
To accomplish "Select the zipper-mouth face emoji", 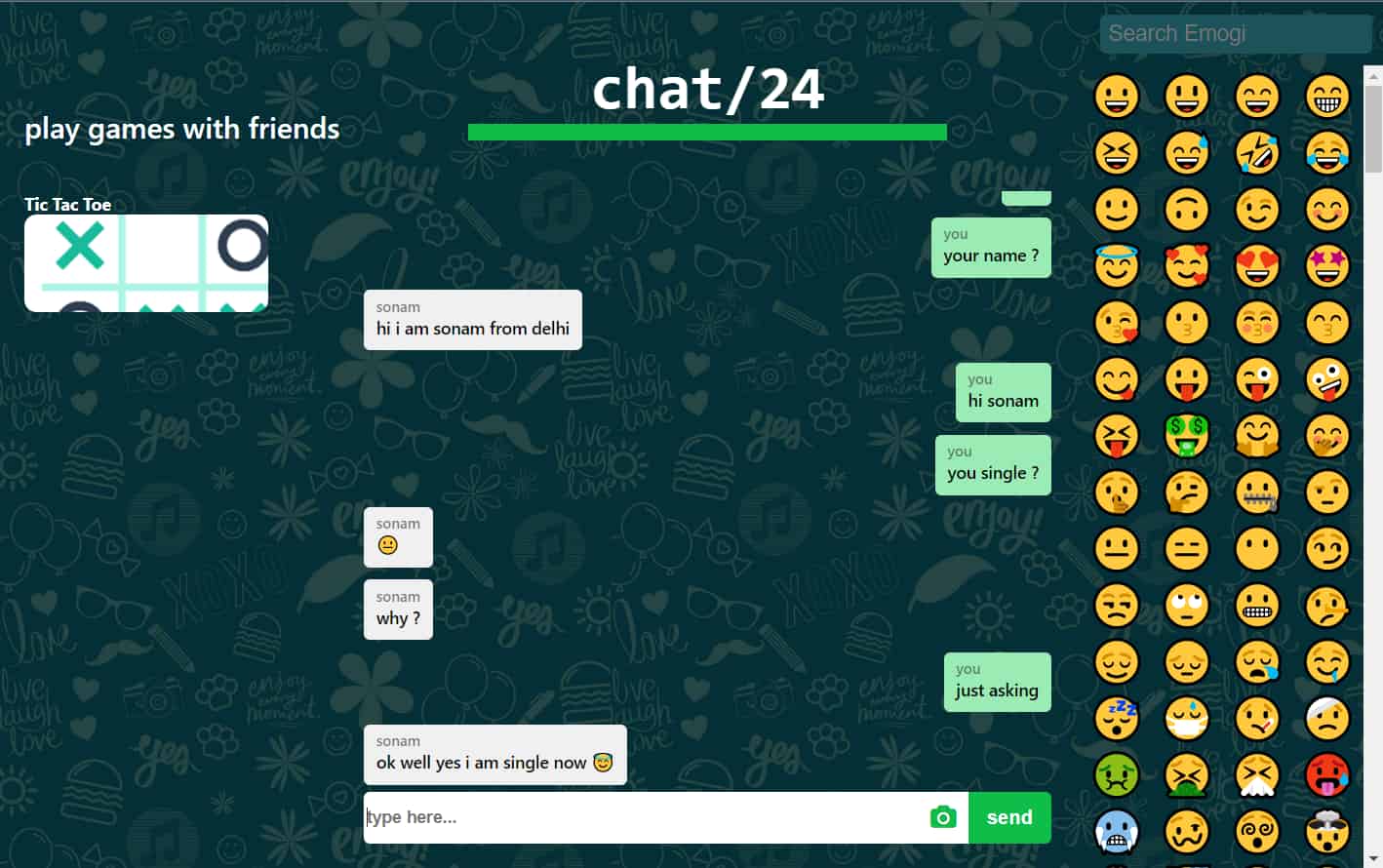I will [x=1257, y=493].
